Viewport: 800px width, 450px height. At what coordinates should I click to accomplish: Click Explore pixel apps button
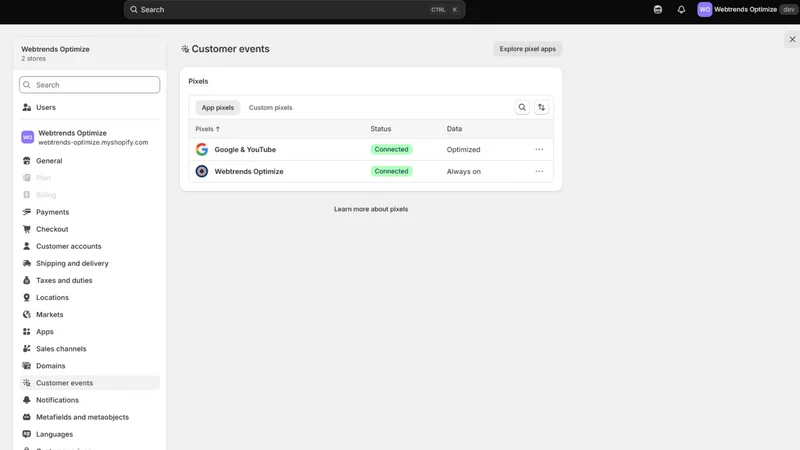(528, 49)
